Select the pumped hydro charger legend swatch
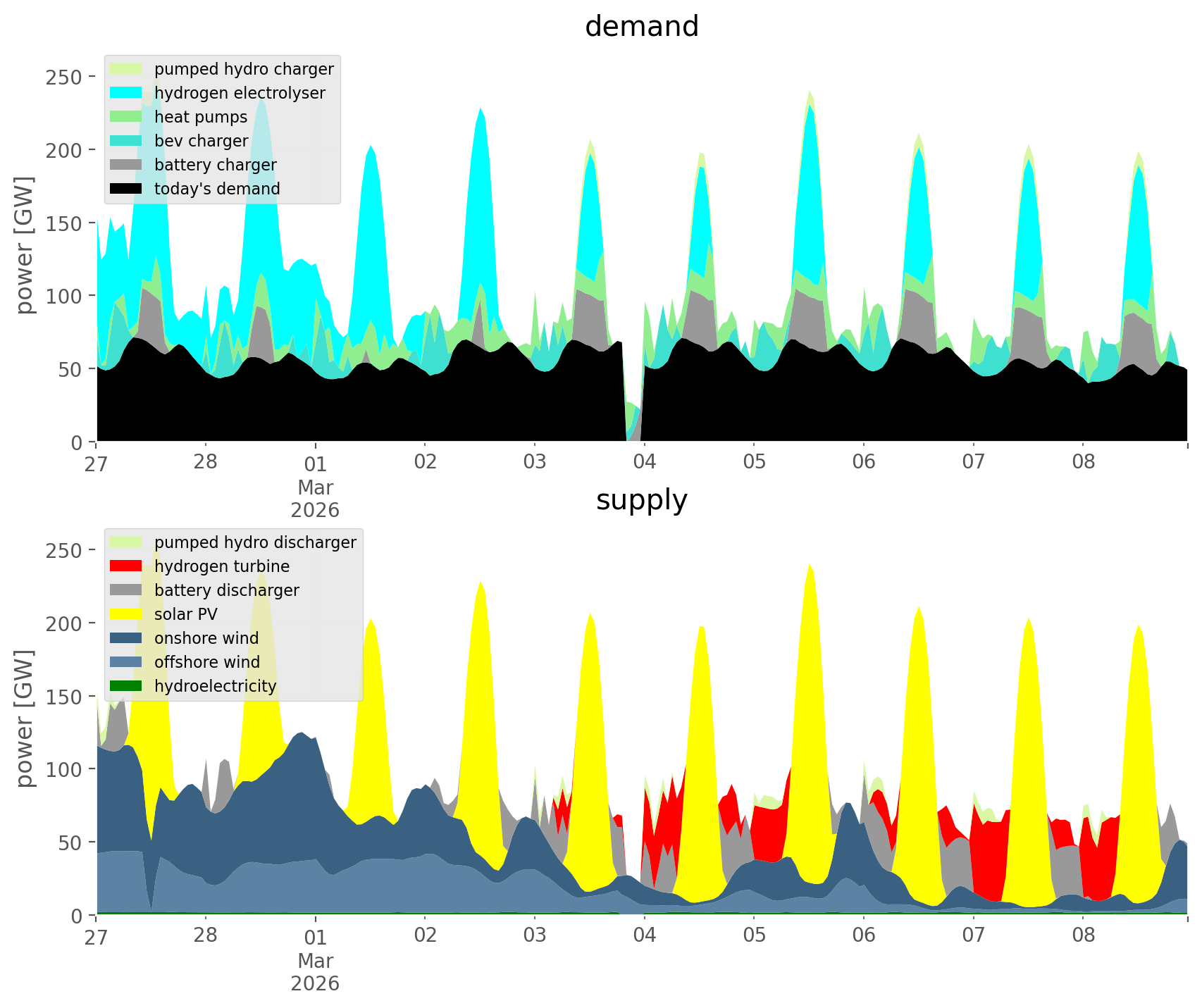 click(127, 69)
